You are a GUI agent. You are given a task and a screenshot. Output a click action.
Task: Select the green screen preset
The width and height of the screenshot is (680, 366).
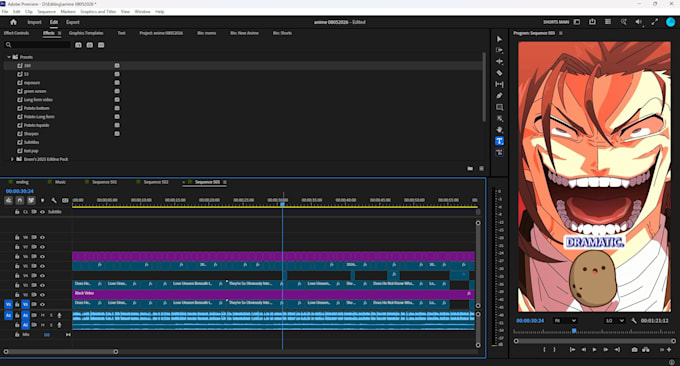point(35,91)
